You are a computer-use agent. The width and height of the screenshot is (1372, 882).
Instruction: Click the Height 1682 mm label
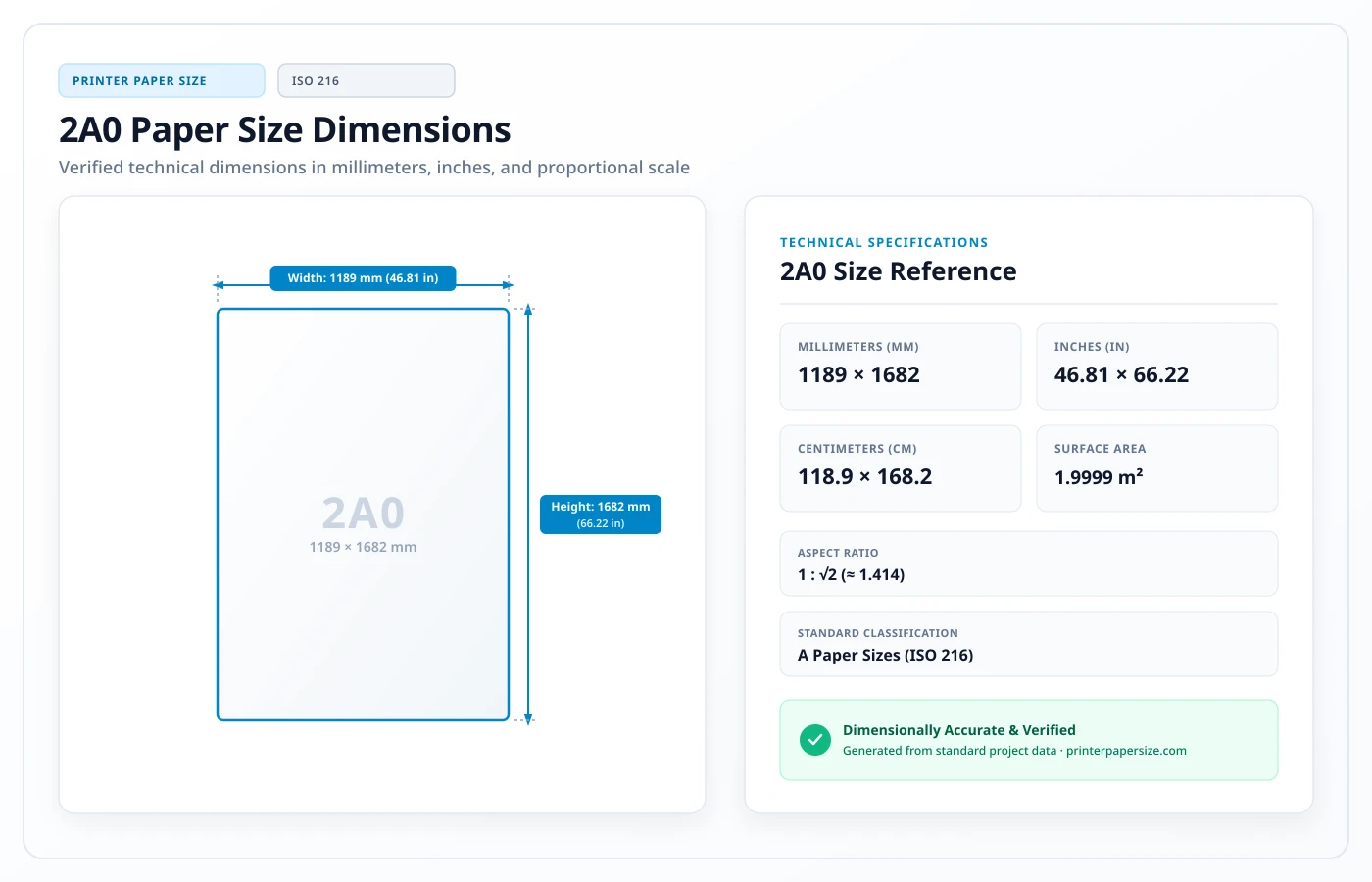pyautogui.click(x=601, y=514)
